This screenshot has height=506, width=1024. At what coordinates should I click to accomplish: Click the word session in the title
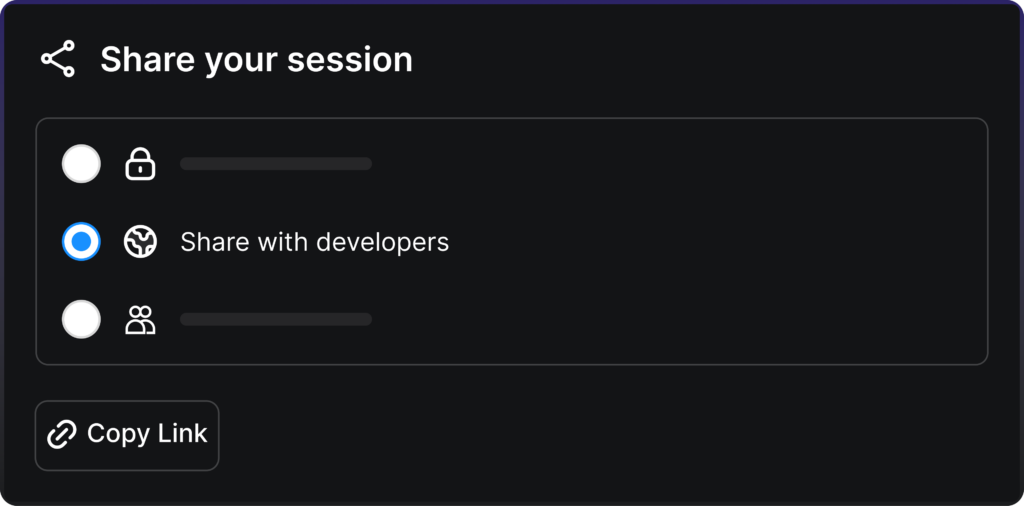[x=350, y=60]
